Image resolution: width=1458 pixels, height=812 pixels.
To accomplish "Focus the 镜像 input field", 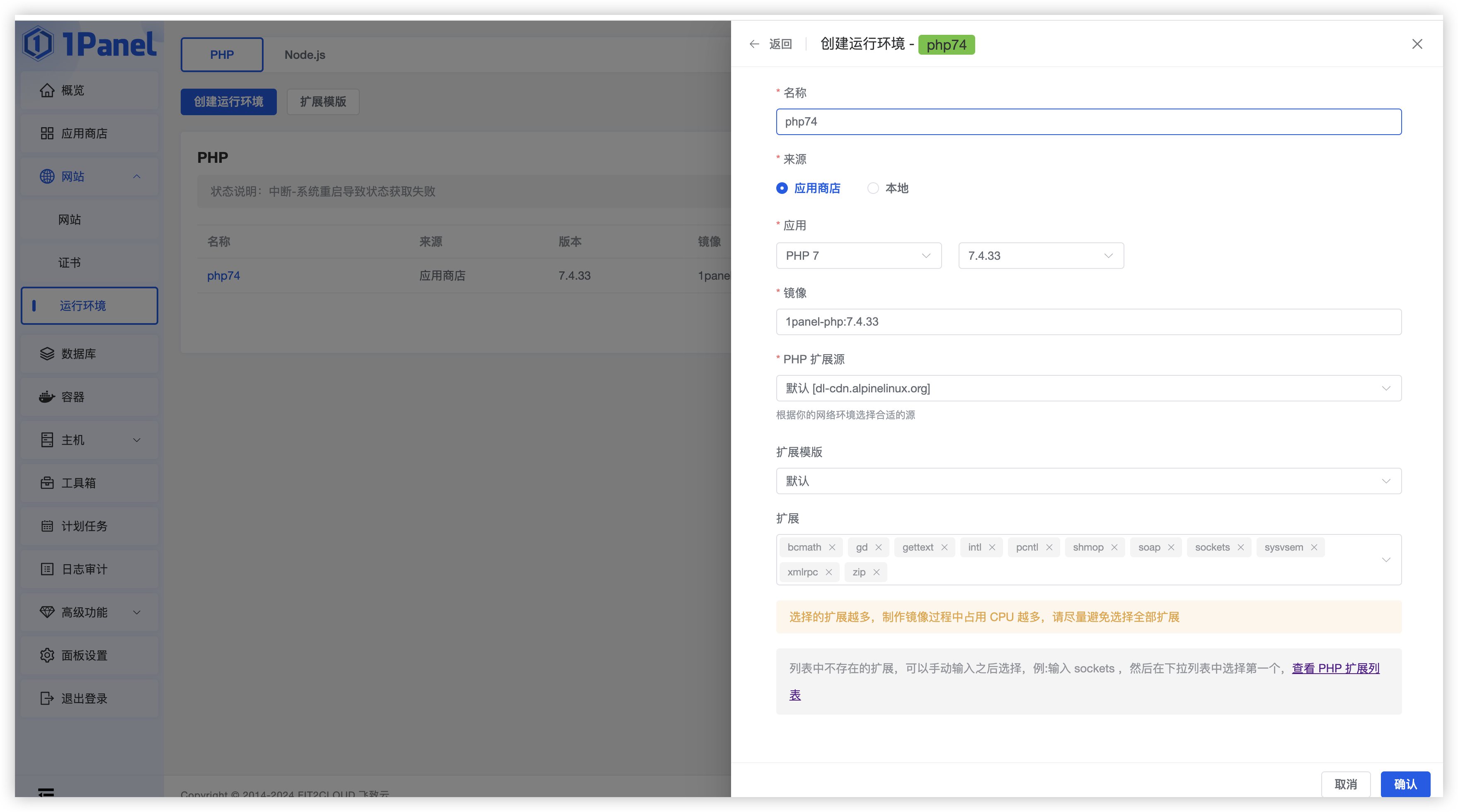I will pos(1088,321).
